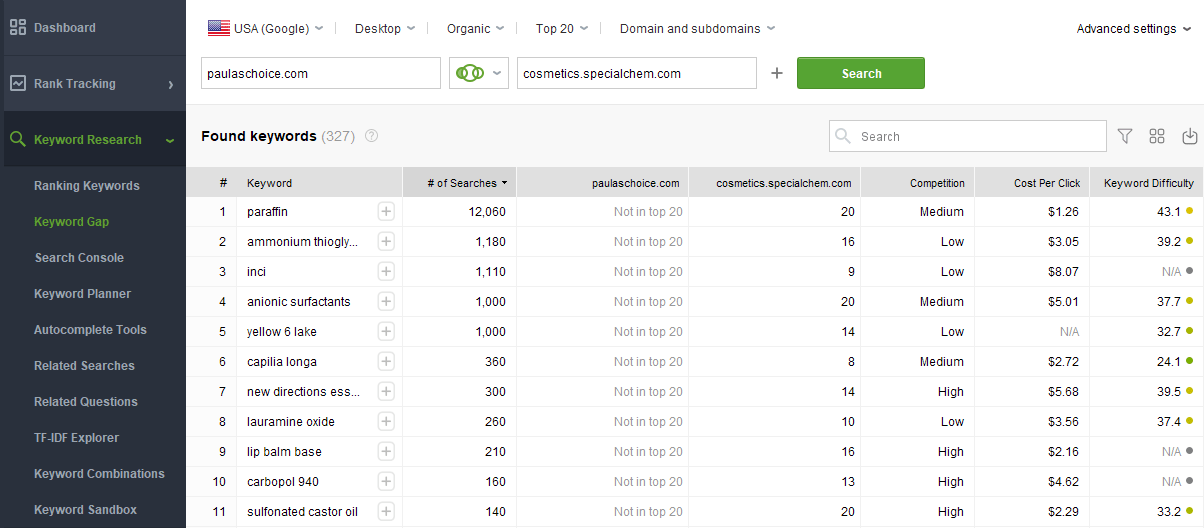
Task: Click the plus icon for sulfonated castor oil
Action: tap(386, 511)
